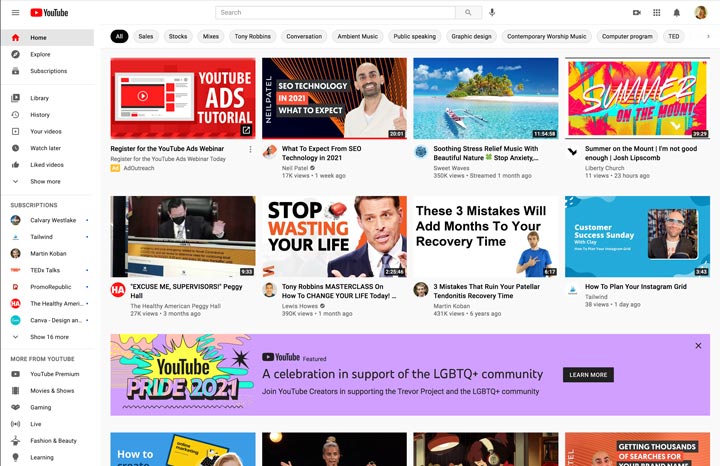The height and width of the screenshot is (466, 720).
Task: Open the "EXCUSE ME, SUPERVISORS!" video title
Action: [186, 291]
